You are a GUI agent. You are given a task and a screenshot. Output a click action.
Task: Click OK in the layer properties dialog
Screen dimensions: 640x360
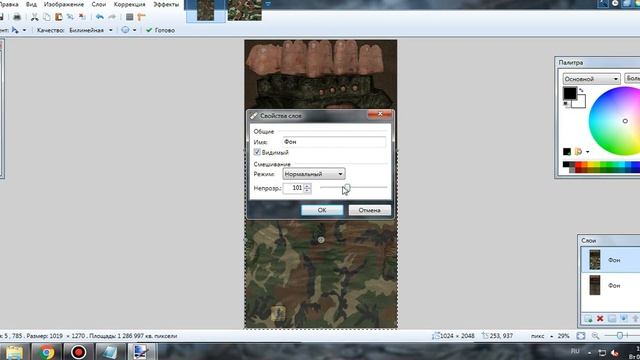(x=322, y=210)
